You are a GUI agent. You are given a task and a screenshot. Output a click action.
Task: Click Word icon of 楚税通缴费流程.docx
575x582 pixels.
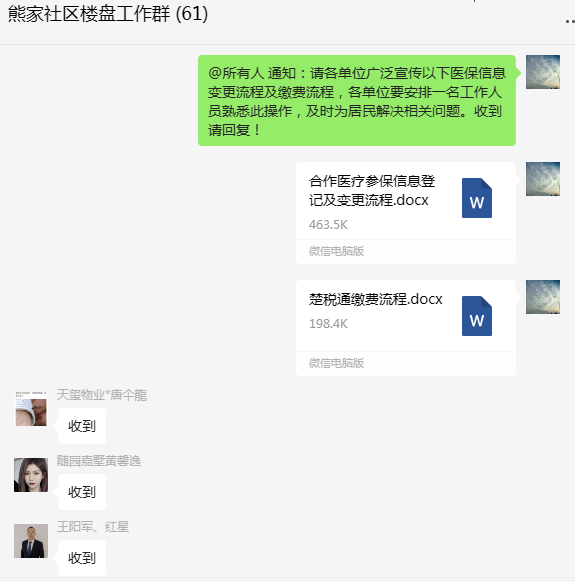click(477, 316)
